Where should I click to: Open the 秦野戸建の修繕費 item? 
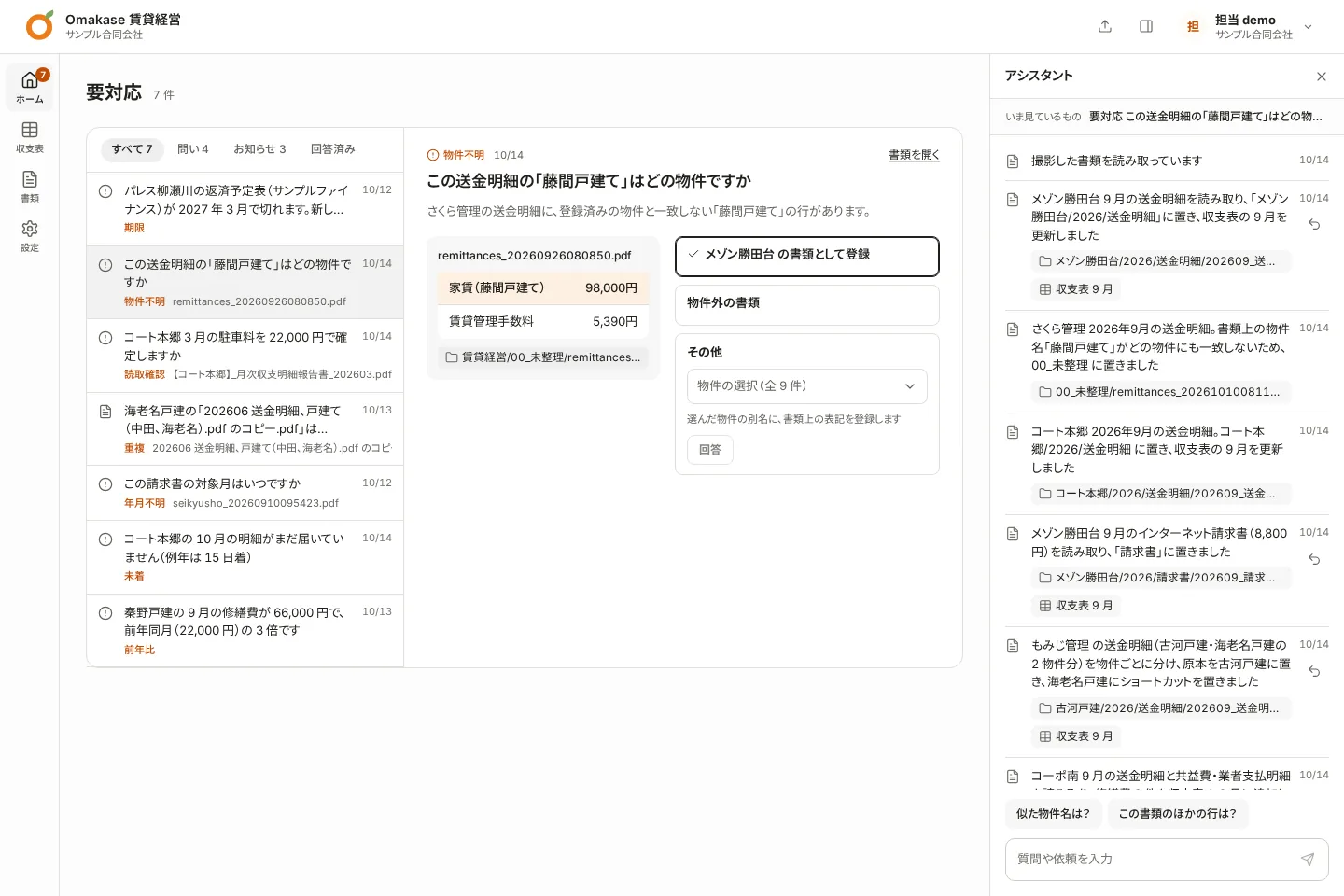(x=245, y=631)
